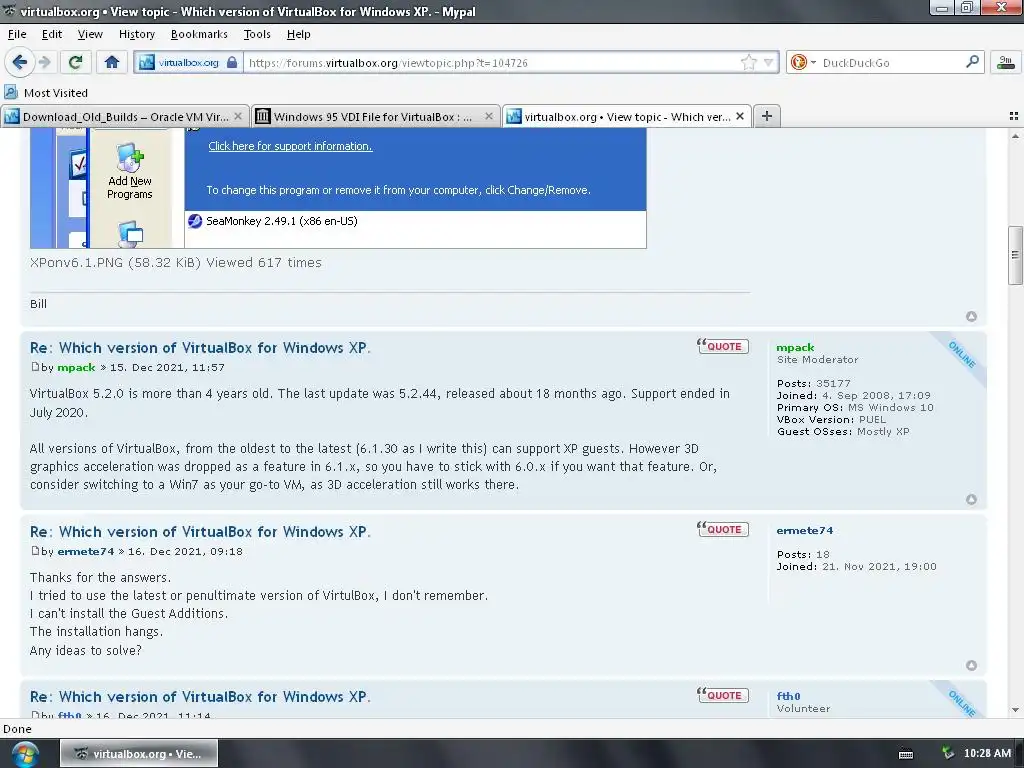Switch to Download_Old_Builds Oracle VM tab

tap(125, 117)
